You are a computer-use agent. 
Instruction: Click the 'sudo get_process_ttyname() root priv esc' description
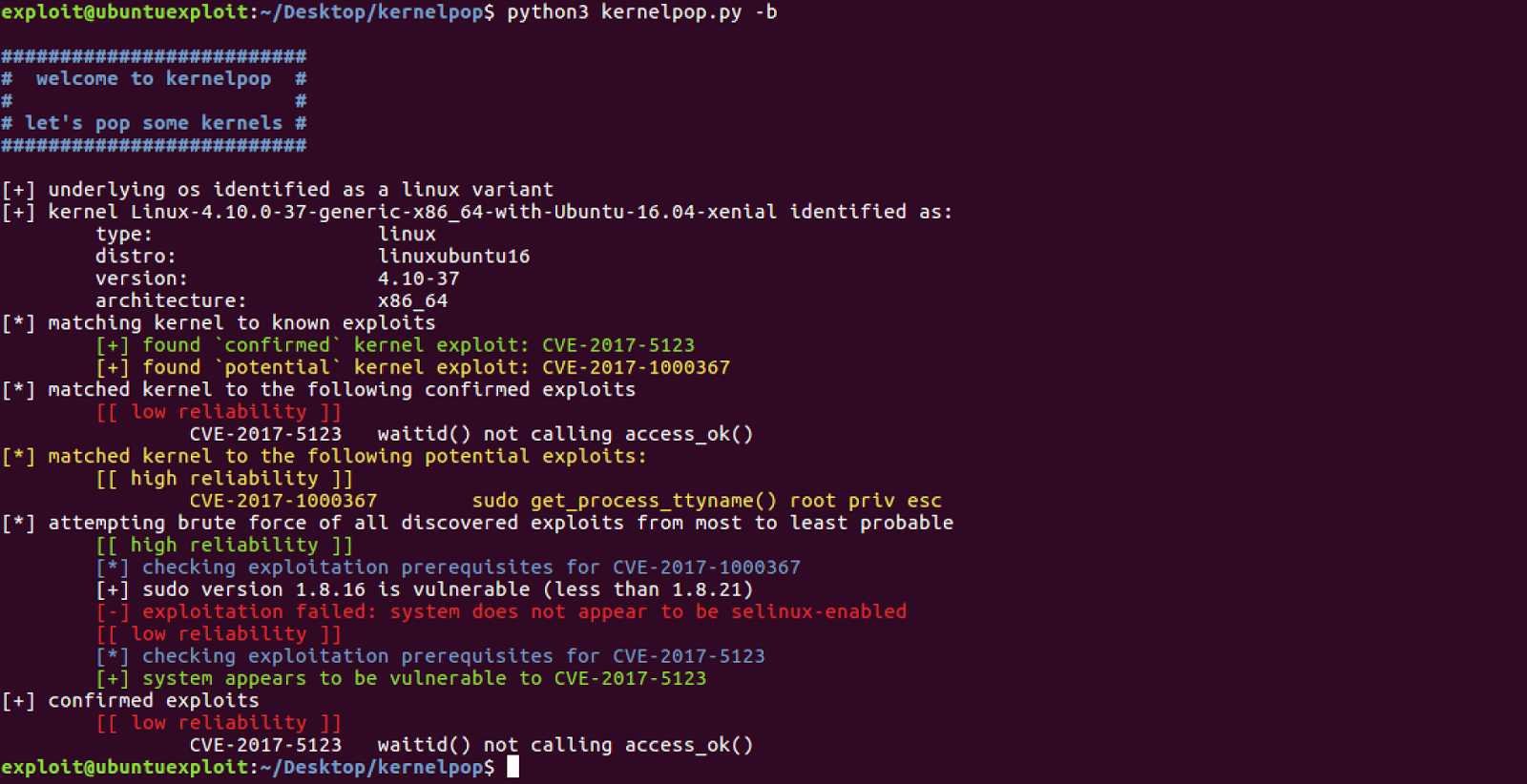[706, 501]
